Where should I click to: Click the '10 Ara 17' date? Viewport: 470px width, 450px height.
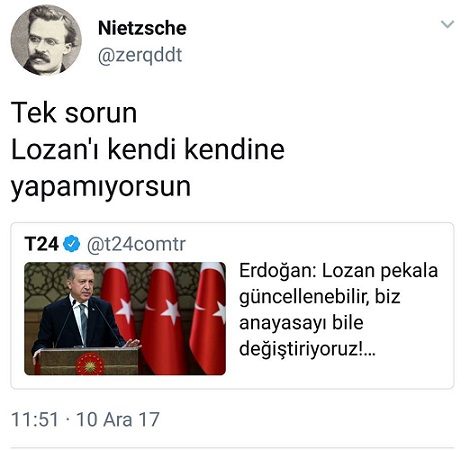point(118,419)
